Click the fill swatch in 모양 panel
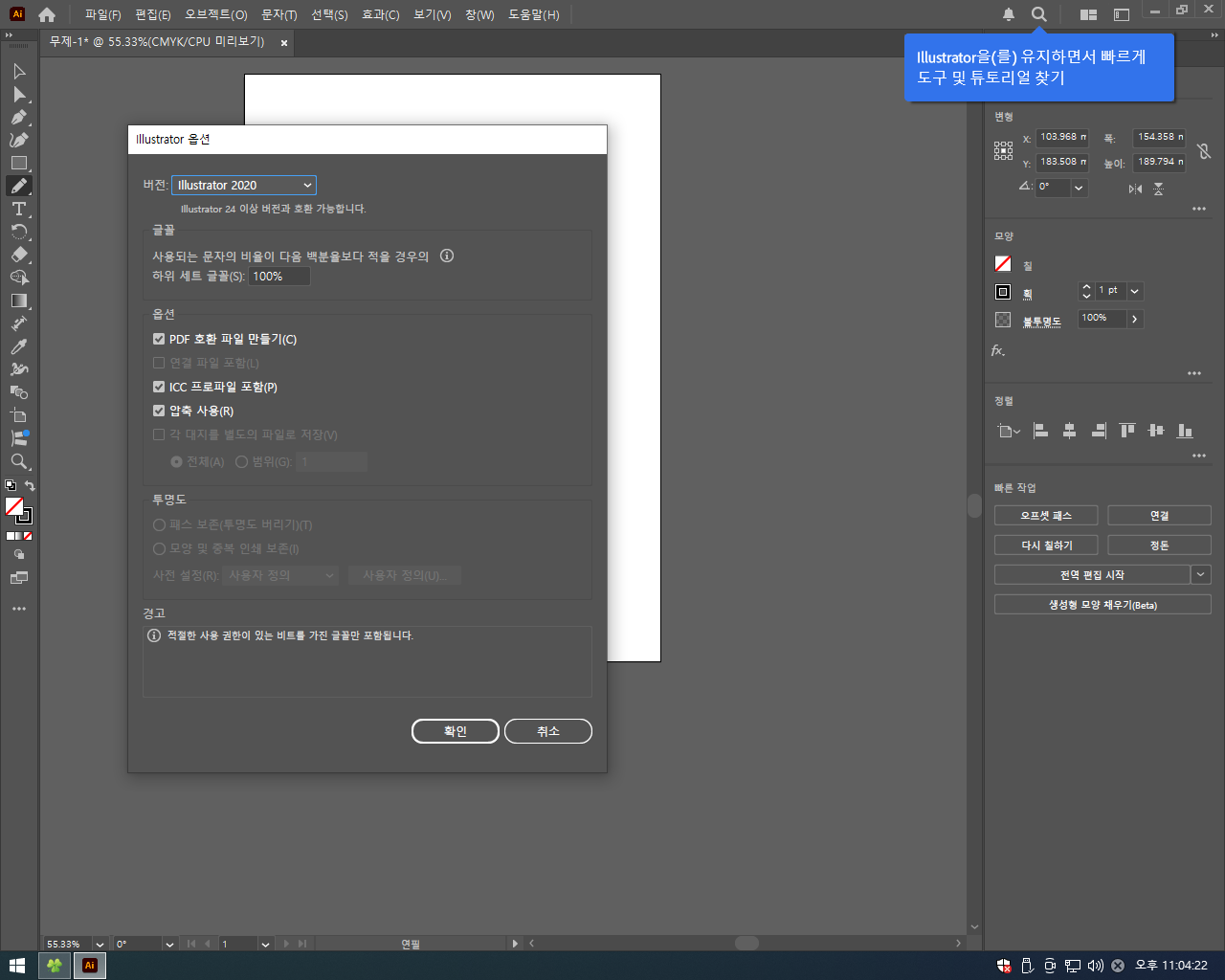 [1003, 264]
